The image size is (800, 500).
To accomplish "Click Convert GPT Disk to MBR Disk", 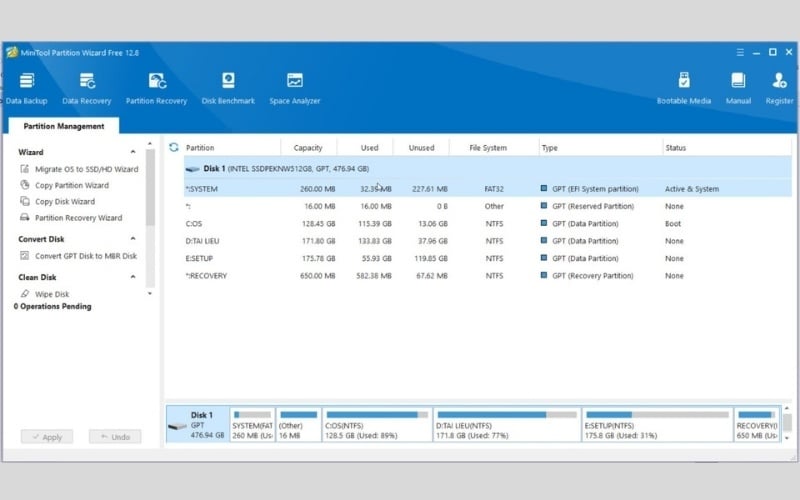I will (x=86, y=257).
